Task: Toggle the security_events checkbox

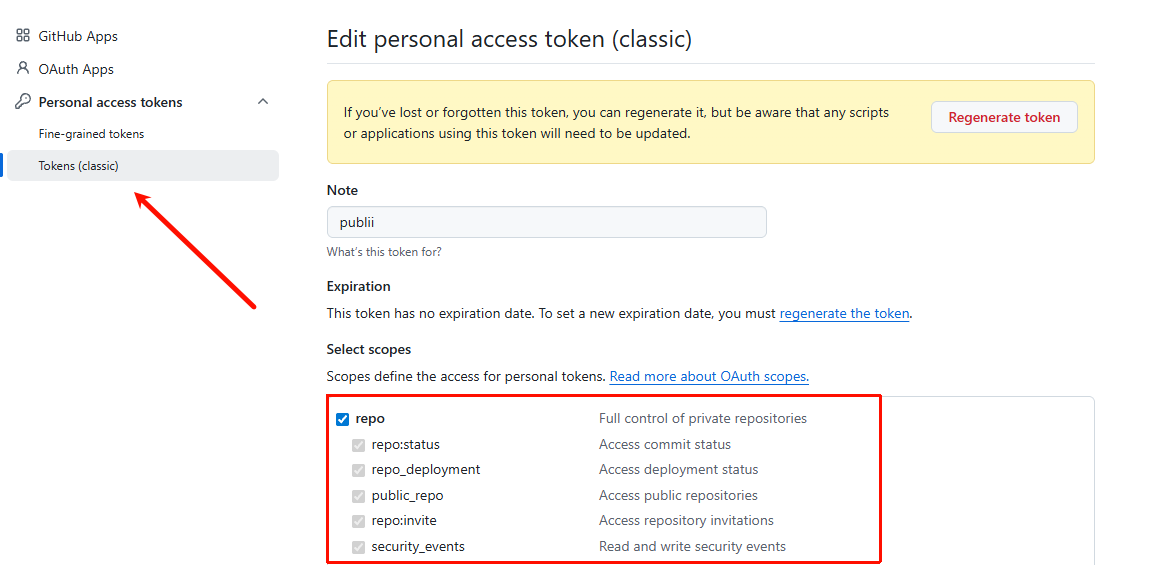Action: click(x=358, y=547)
